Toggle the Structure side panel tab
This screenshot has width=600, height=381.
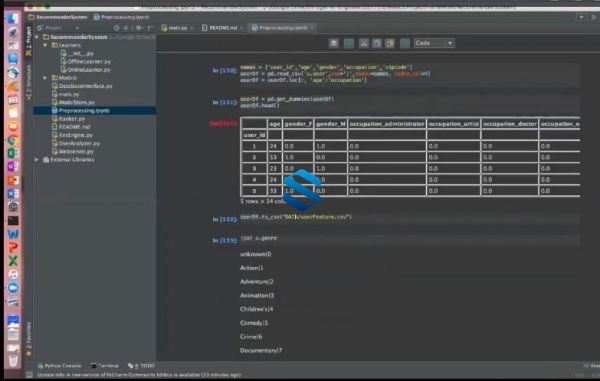29,81
